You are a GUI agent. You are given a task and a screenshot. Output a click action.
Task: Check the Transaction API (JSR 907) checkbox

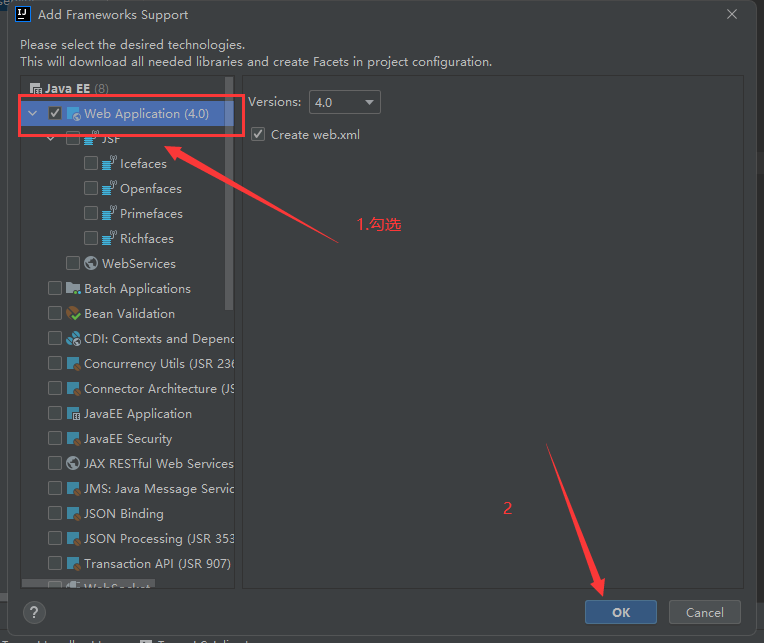tap(55, 563)
